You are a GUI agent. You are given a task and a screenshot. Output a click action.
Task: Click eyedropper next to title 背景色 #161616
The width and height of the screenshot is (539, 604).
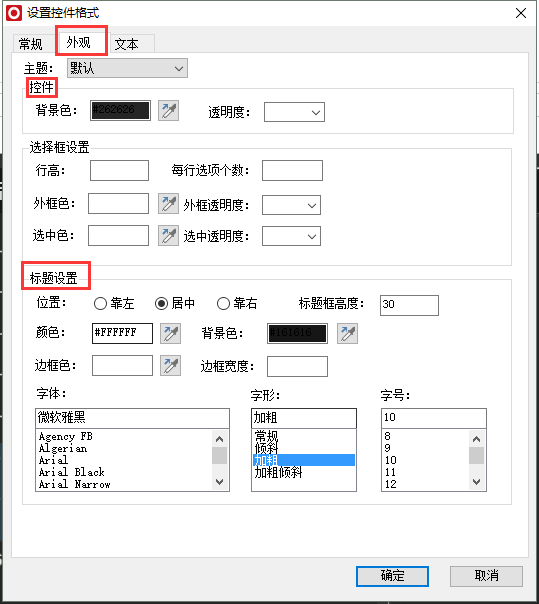click(x=347, y=334)
